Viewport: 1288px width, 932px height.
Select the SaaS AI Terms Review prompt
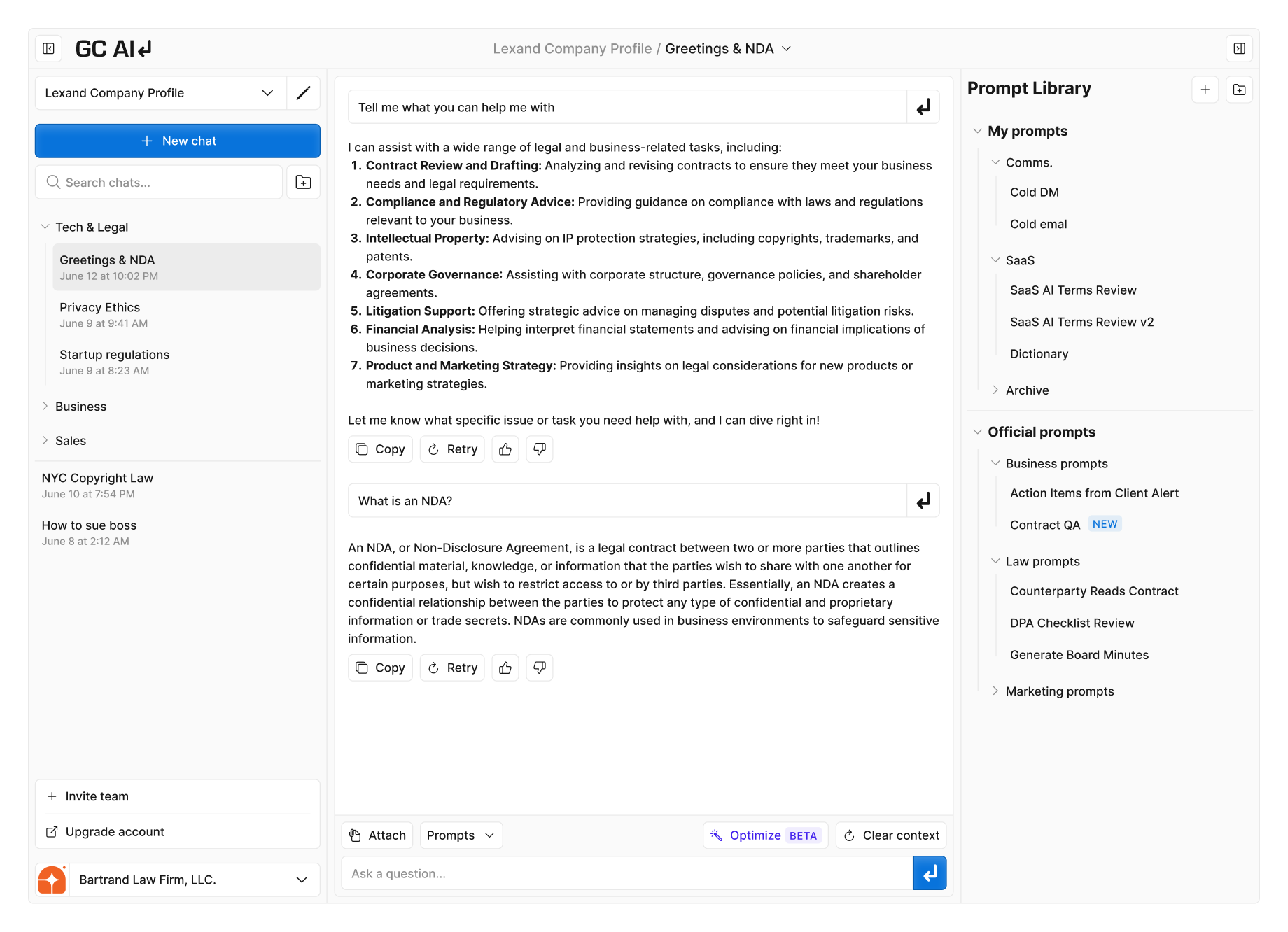pos(1073,290)
